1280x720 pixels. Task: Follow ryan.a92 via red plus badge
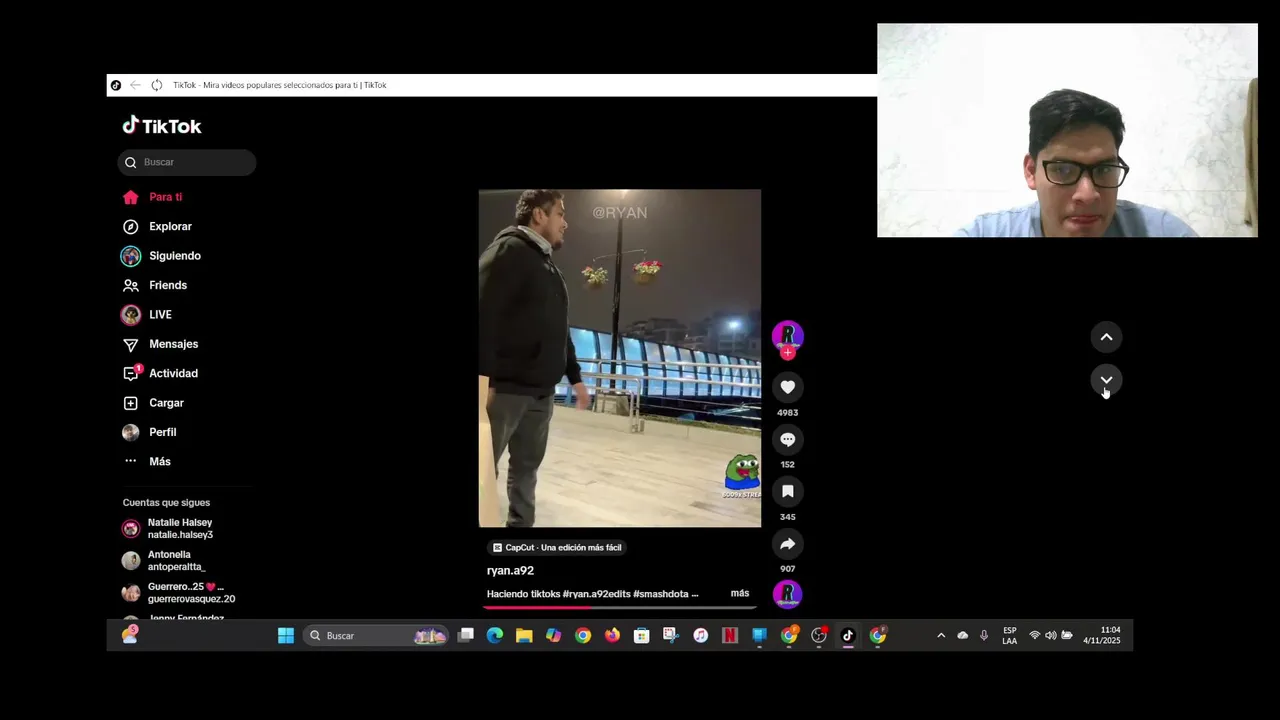click(788, 353)
